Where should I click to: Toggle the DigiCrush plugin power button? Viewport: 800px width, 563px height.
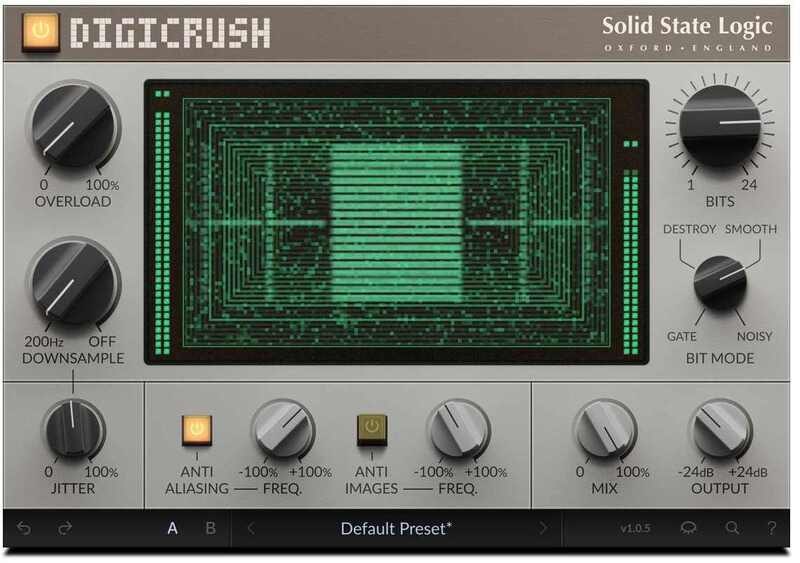click(40, 31)
